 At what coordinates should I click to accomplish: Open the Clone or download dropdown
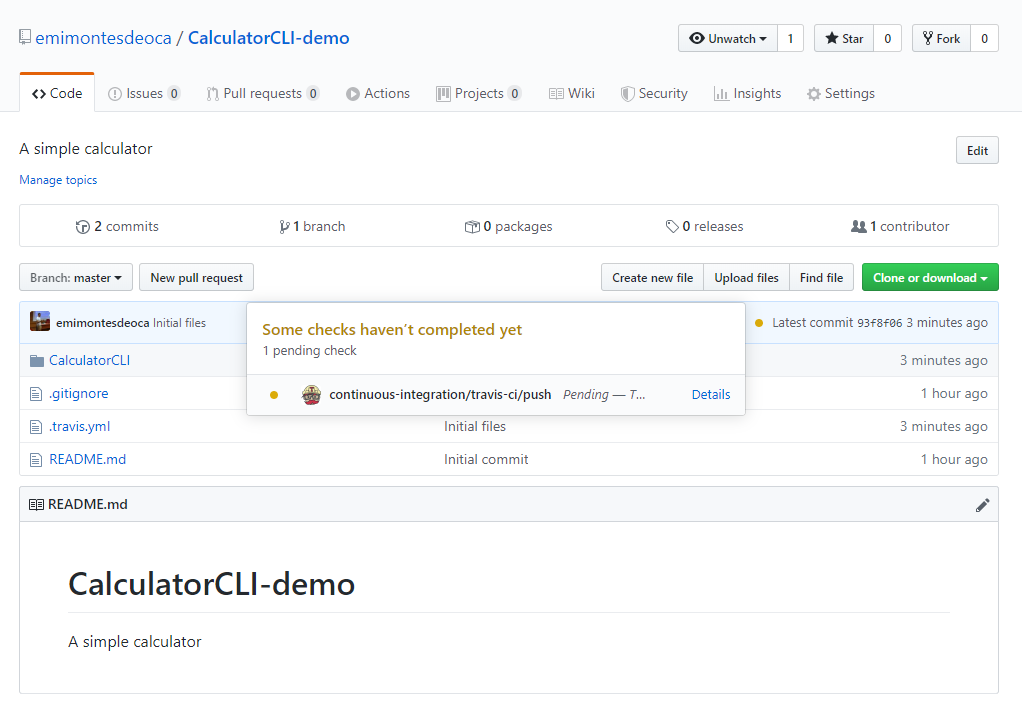click(929, 278)
